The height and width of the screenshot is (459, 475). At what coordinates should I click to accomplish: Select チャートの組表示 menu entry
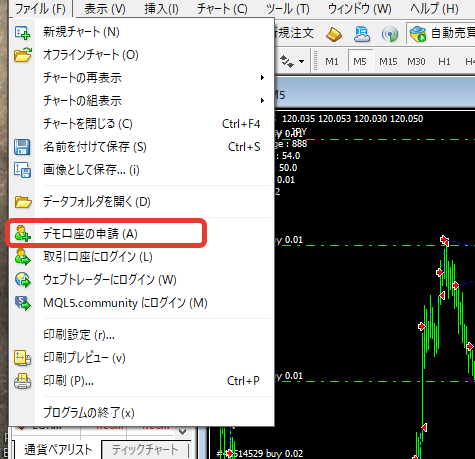(x=141, y=100)
